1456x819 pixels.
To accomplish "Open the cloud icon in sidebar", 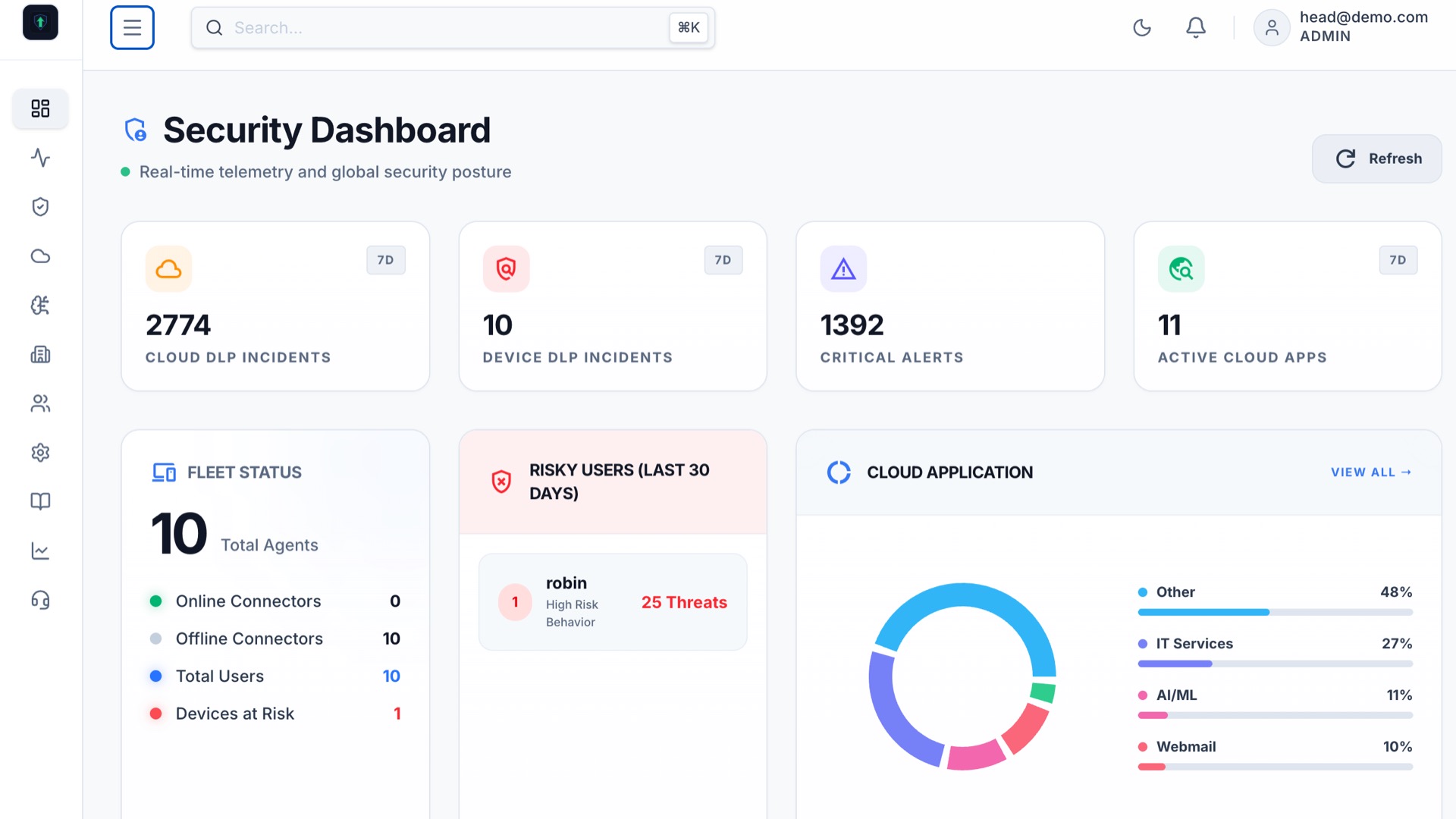I will [40, 256].
